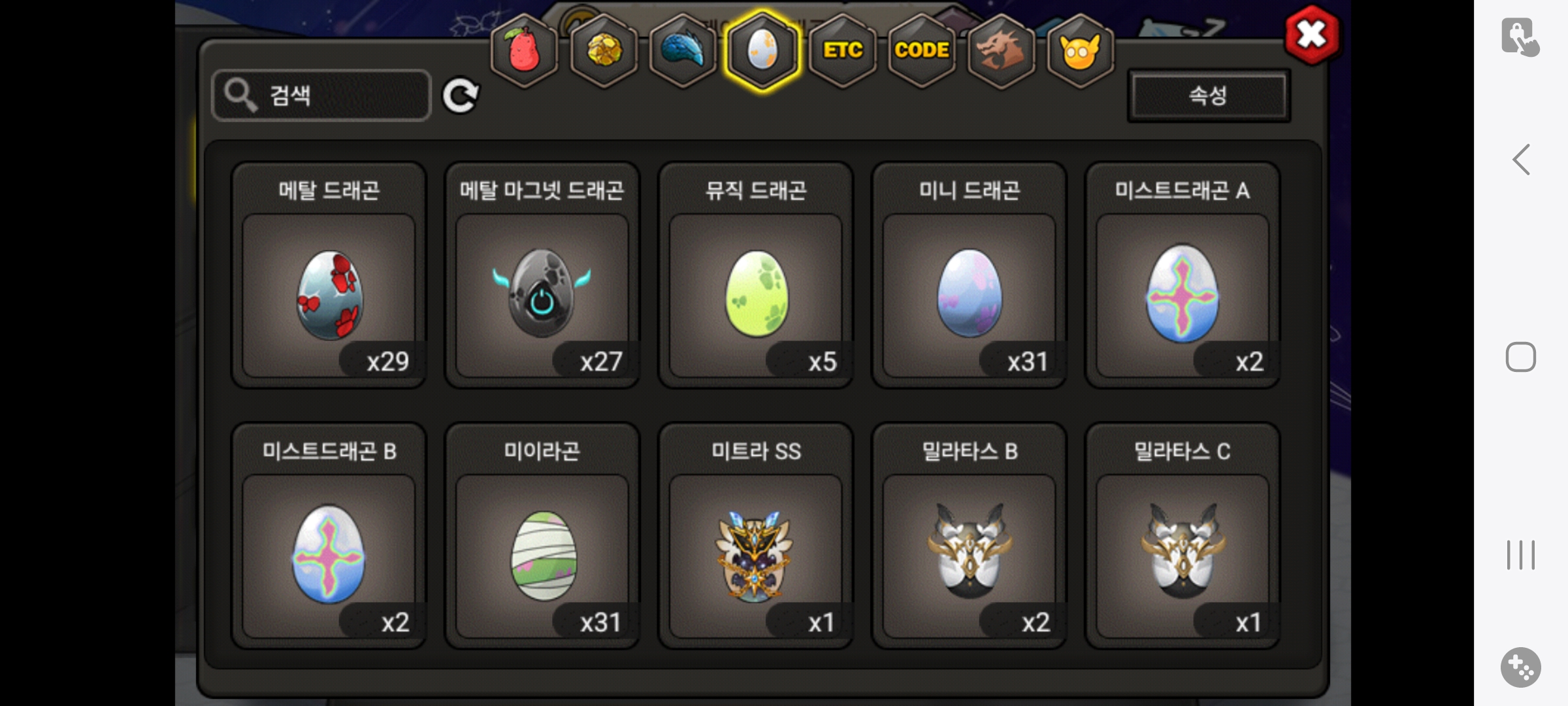
Task: Switch to the blue dragon scale tab
Action: (683, 50)
